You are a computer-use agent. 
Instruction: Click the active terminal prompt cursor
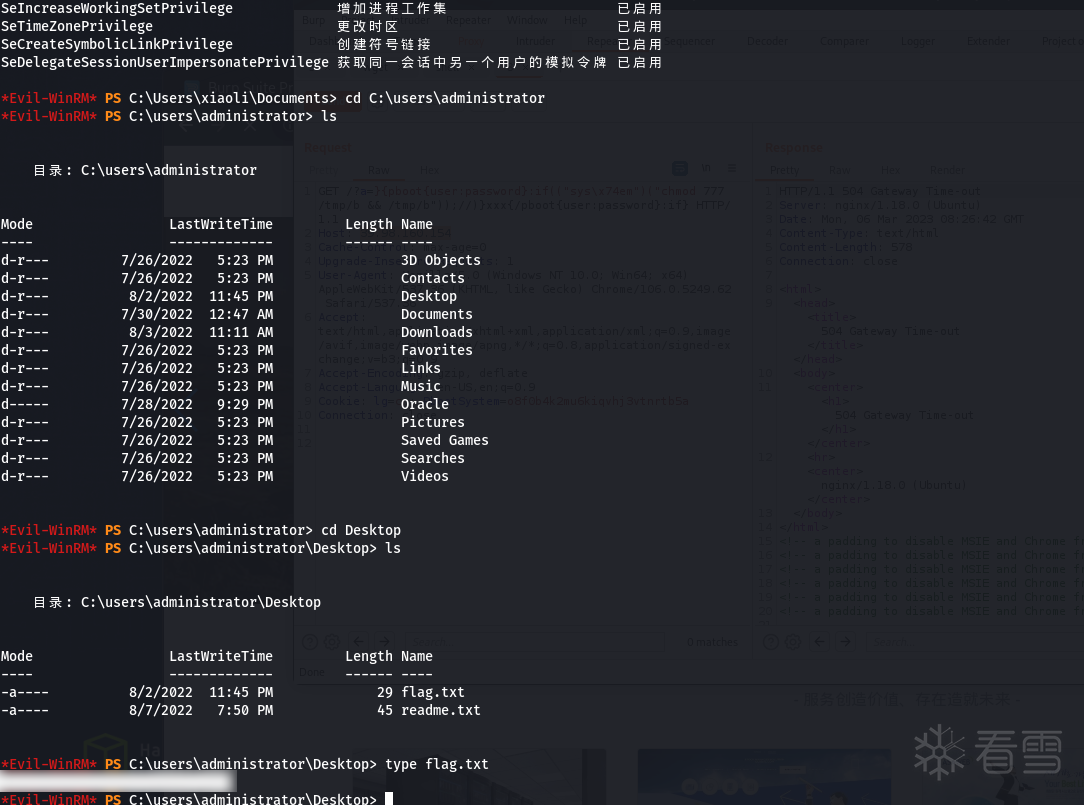[389, 799]
